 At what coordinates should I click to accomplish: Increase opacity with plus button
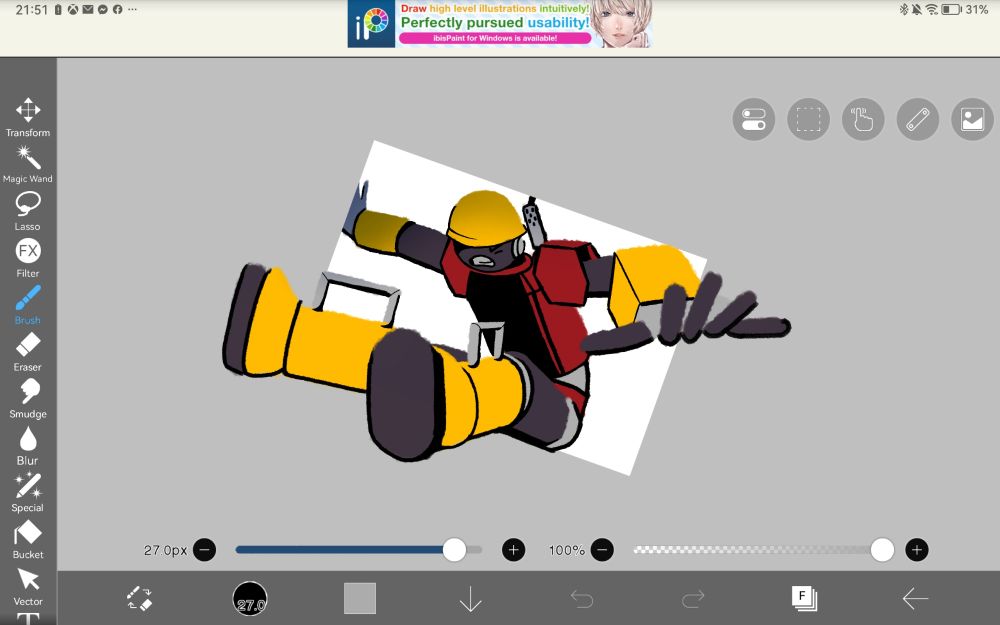tap(916, 550)
